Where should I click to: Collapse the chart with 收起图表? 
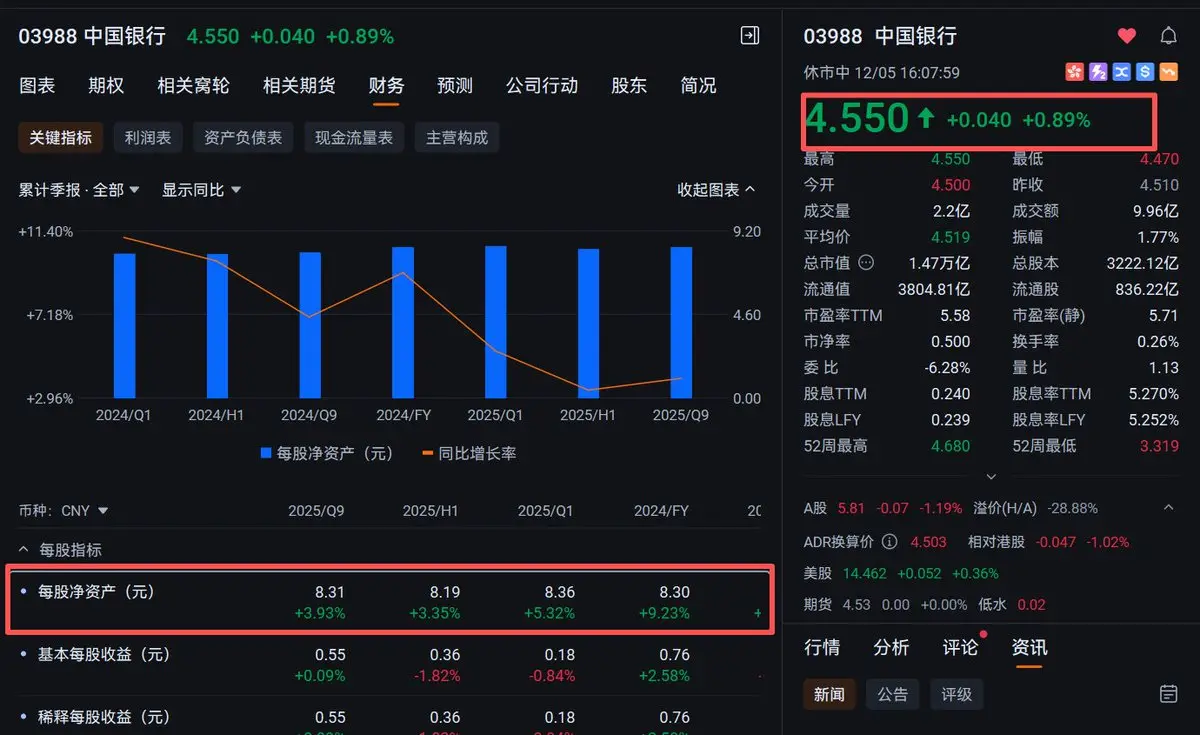click(716, 190)
